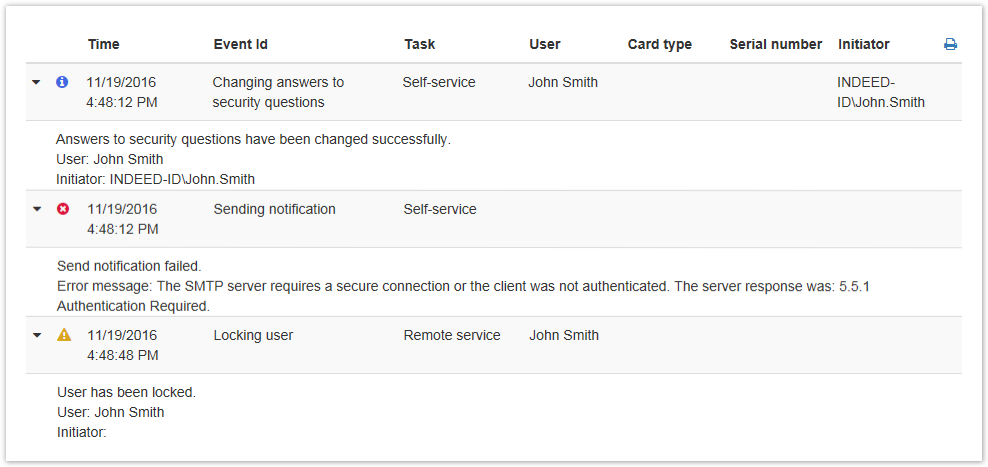Screen dimensions: 988x467
Task: Click the print icon in table header
Action: click(x=950, y=44)
